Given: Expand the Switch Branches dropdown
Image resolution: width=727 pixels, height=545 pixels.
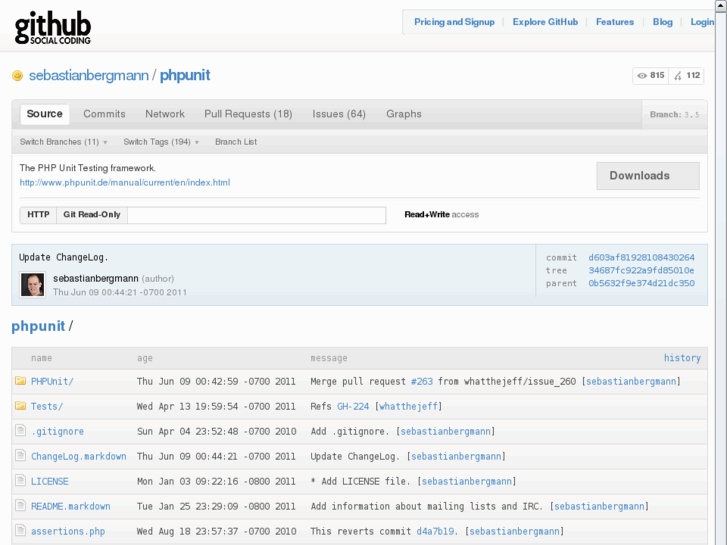Looking at the screenshot, I should tap(63, 142).
